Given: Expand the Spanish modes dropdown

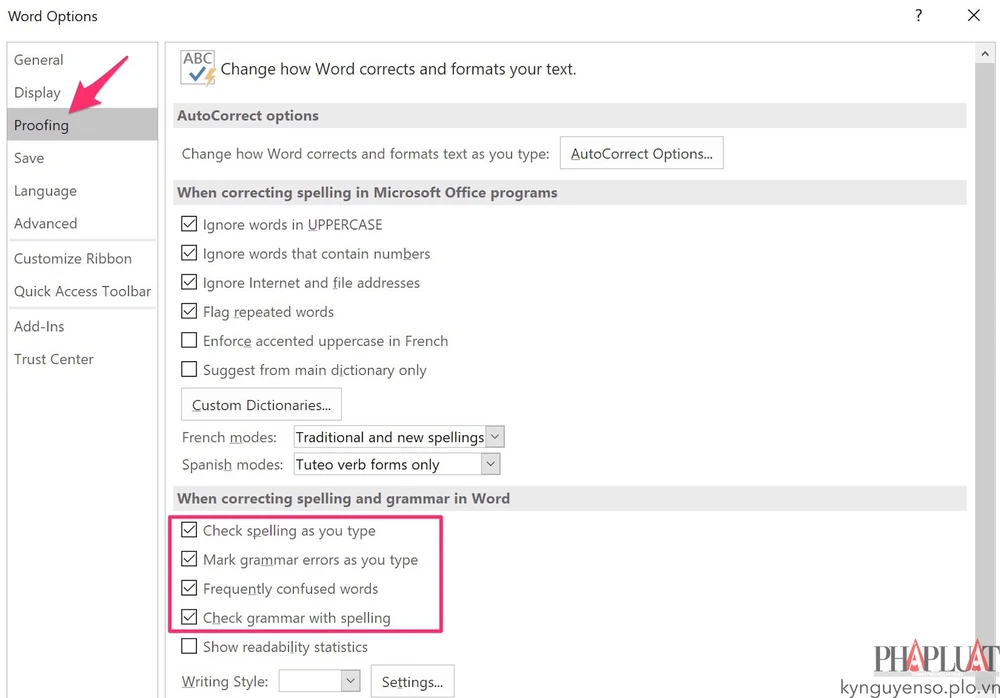Looking at the screenshot, I should [x=490, y=465].
